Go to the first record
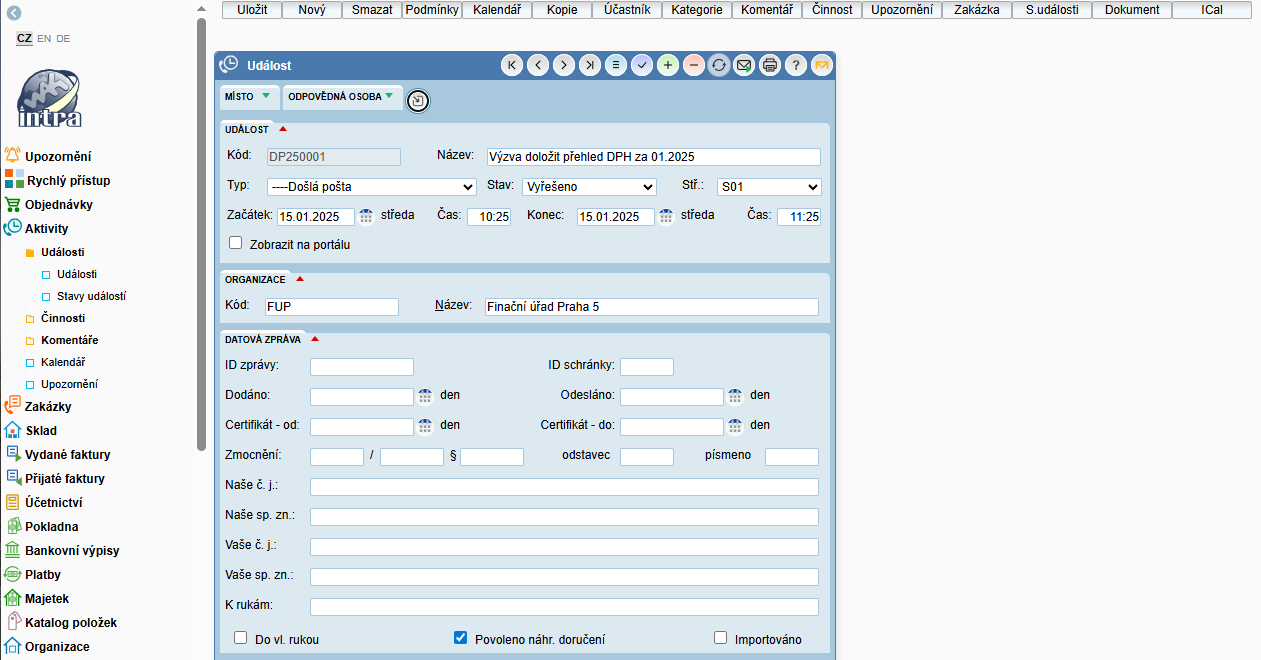Image resolution: width=1261 pixels, height=660 pixels. pos(512,66)
